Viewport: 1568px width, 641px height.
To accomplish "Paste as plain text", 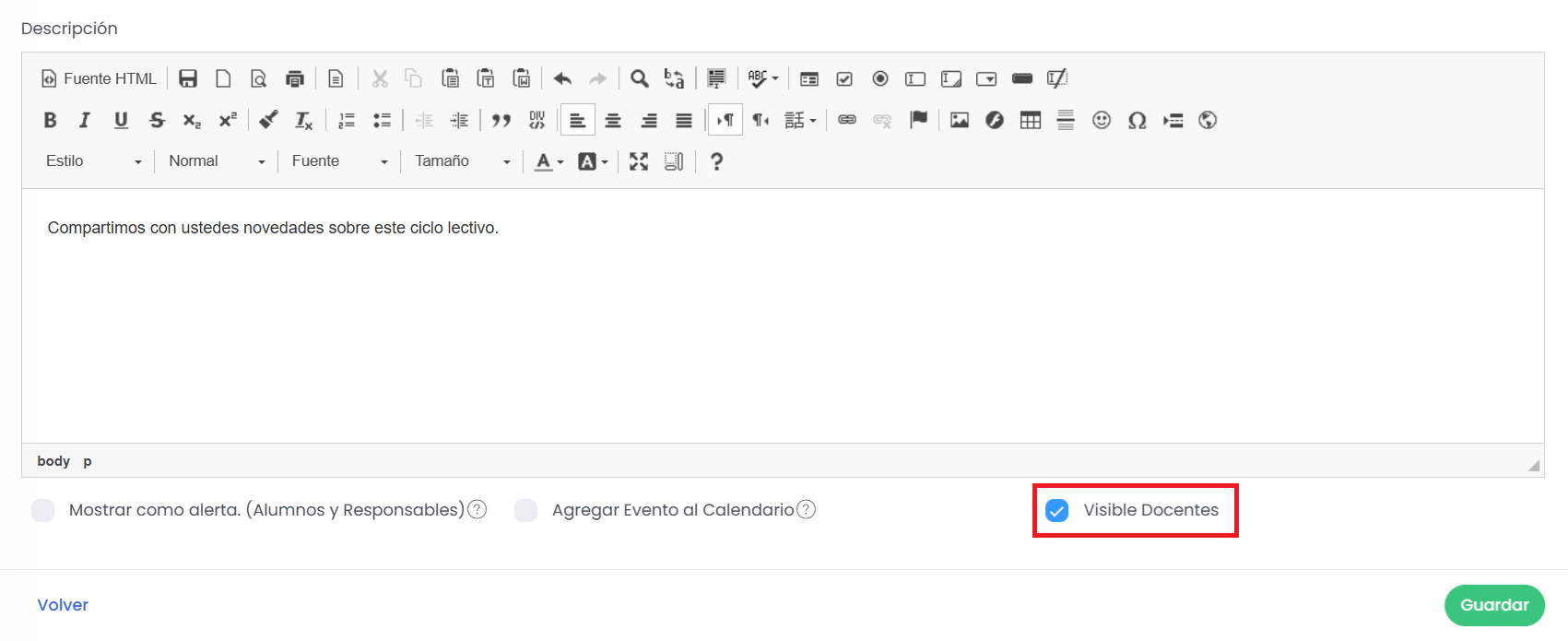I will 486,78.
